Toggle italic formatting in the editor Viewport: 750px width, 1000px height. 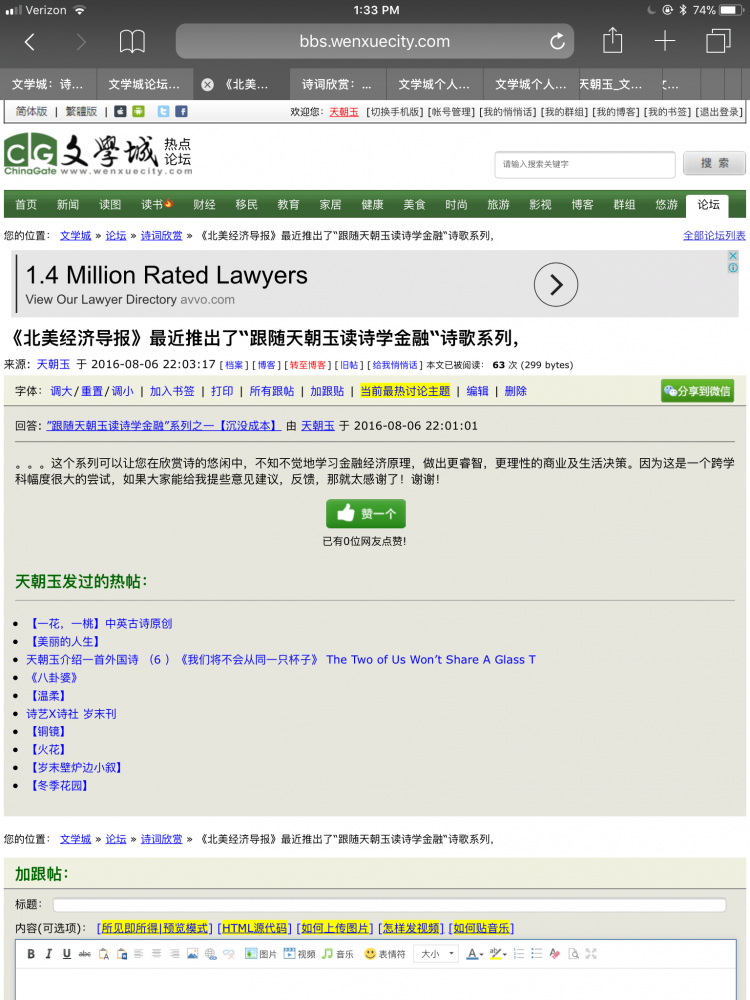49,954
